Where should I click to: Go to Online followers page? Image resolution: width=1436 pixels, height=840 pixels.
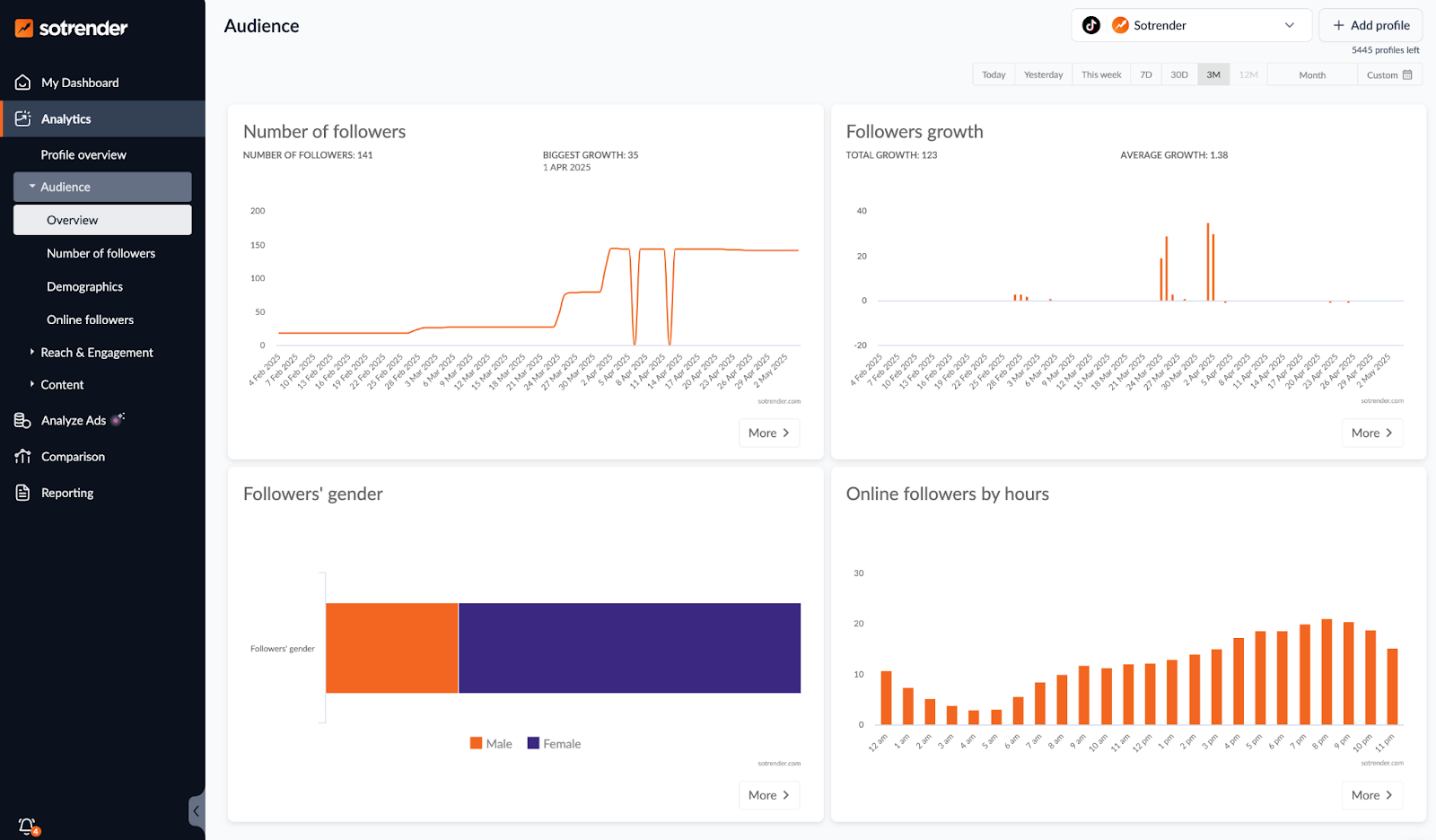click(x=90, y=319)
